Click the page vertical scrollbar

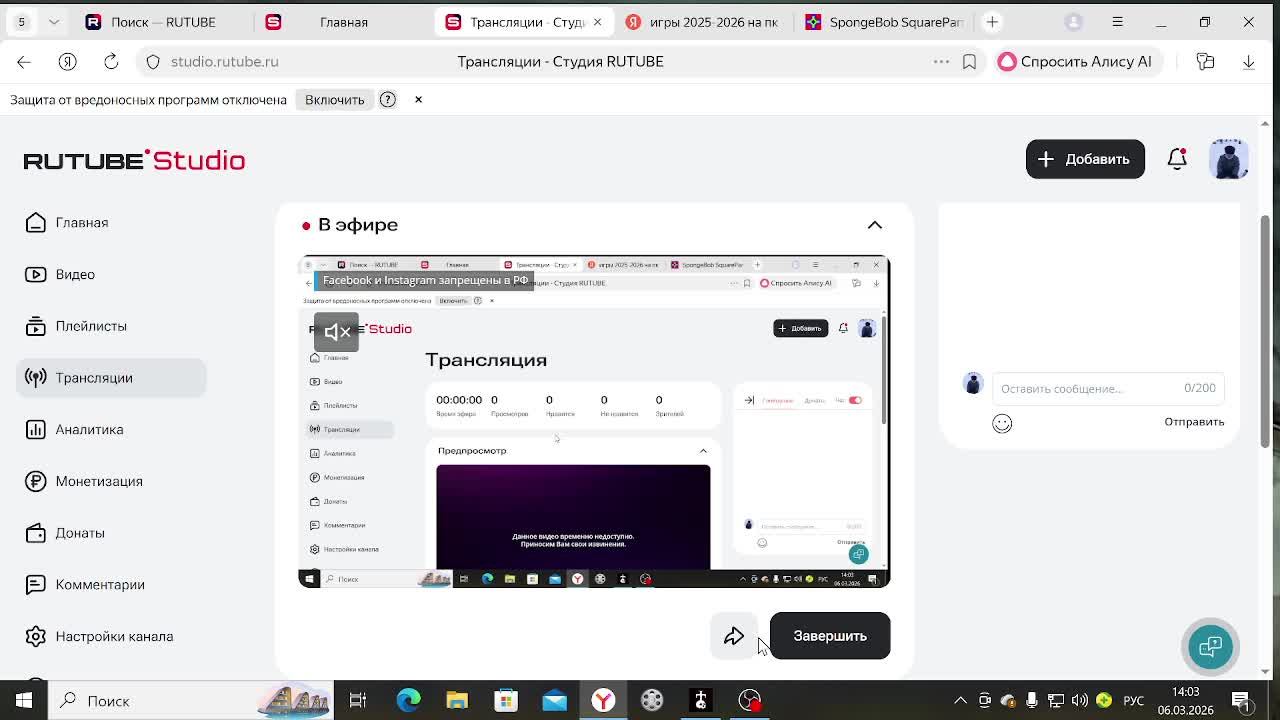tap(1265, 330)
